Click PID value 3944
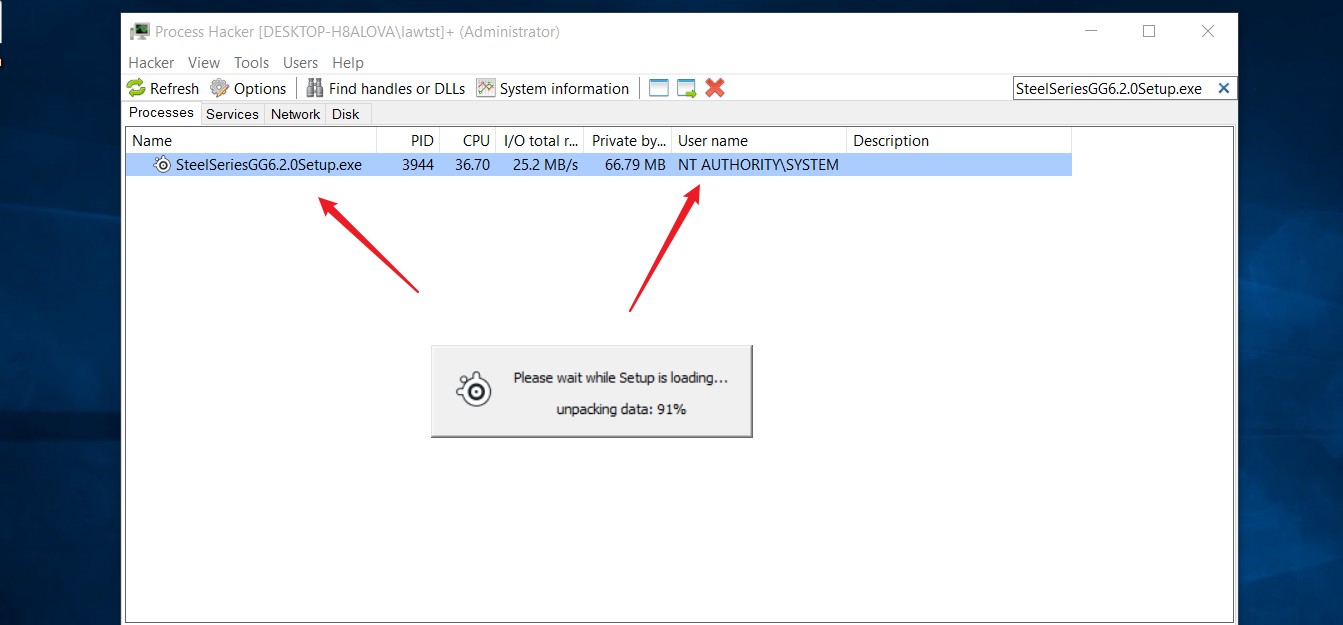This screenshot has height=625, width=1343. point(418,165)
